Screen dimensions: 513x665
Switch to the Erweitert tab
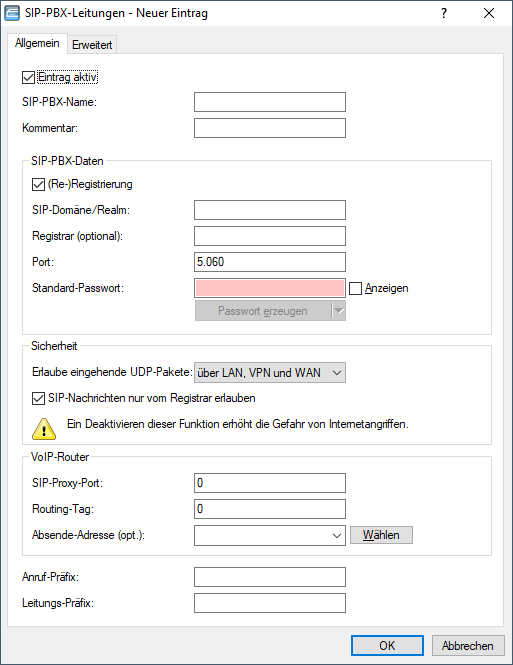92,45
